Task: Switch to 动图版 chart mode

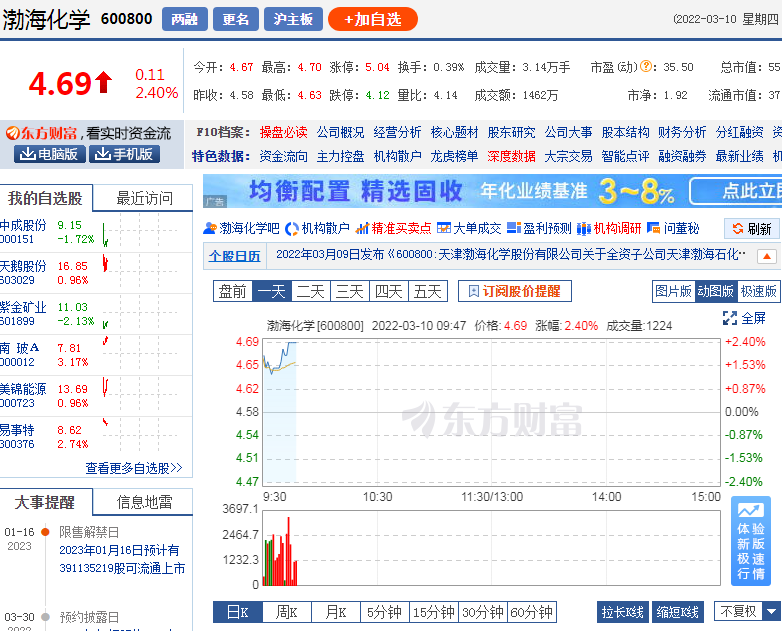Action: (716, 291)
